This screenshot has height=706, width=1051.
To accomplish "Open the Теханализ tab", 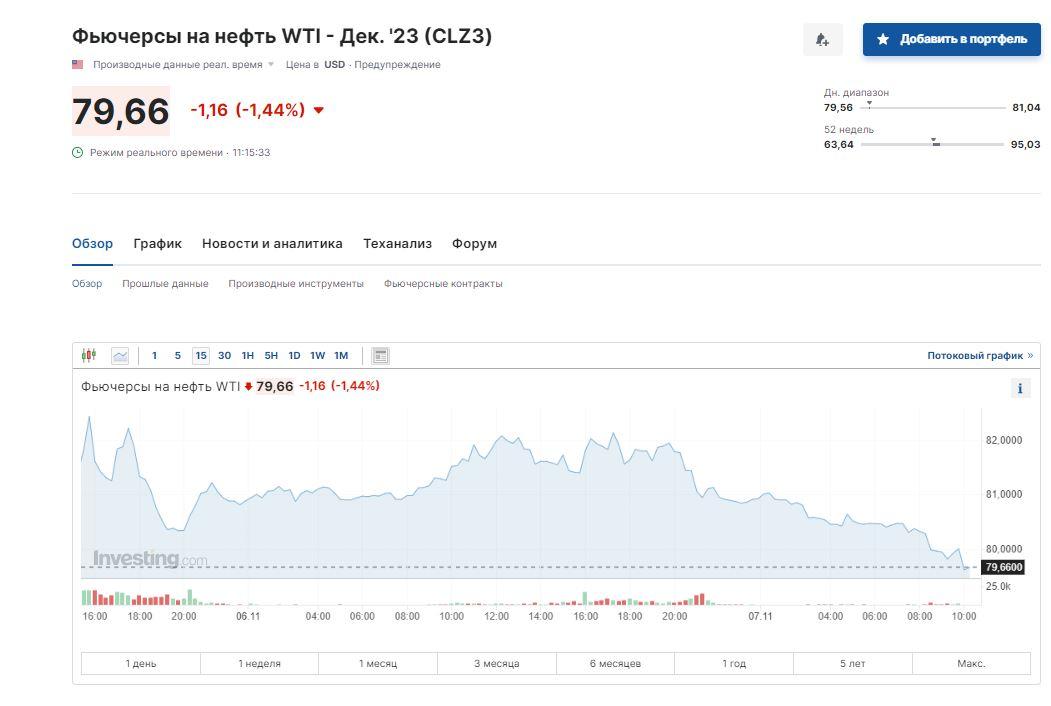I will pos(397,243).
